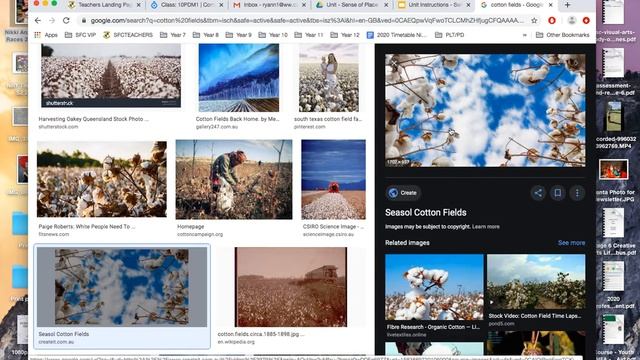Open the selected Seasol Cotton Fields thumbnail
Image resolution: width=640 pixels, height=360 pixels.
(x=122, y=287)
